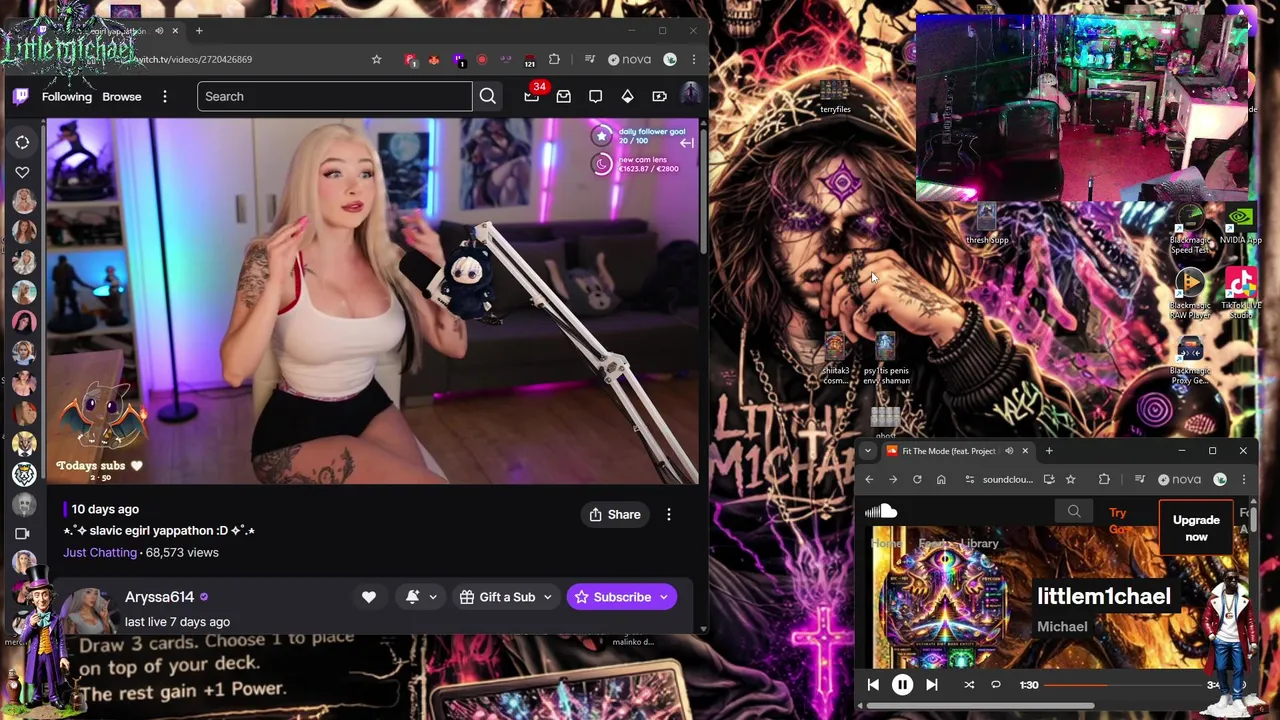Go to Following on Twitch
This screenshot has width=1280, height=720.
66,96
